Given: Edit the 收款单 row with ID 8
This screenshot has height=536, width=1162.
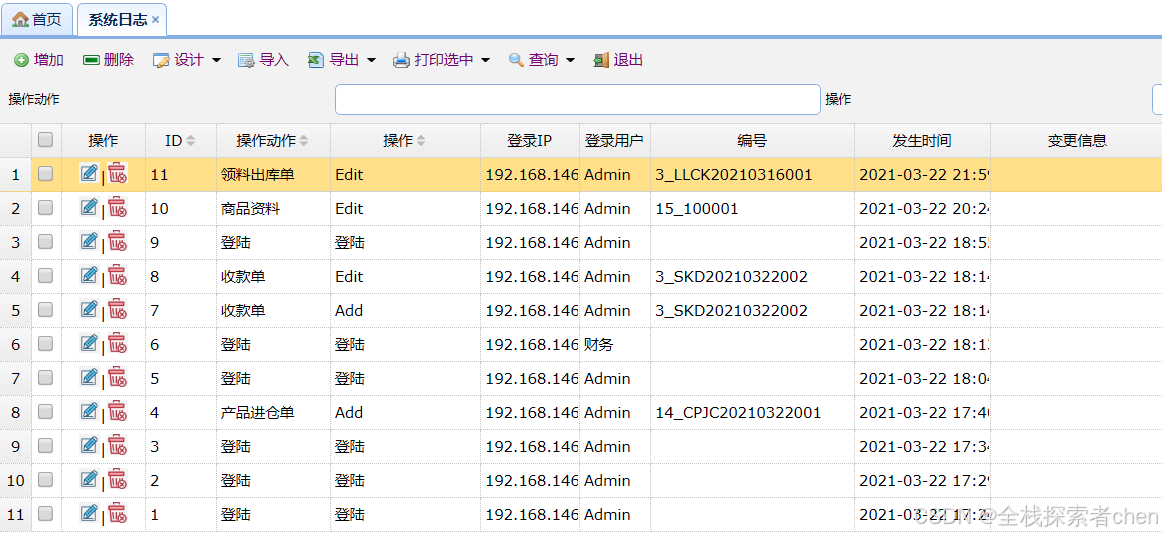Looking at the screenshot, I should [89, 276].
